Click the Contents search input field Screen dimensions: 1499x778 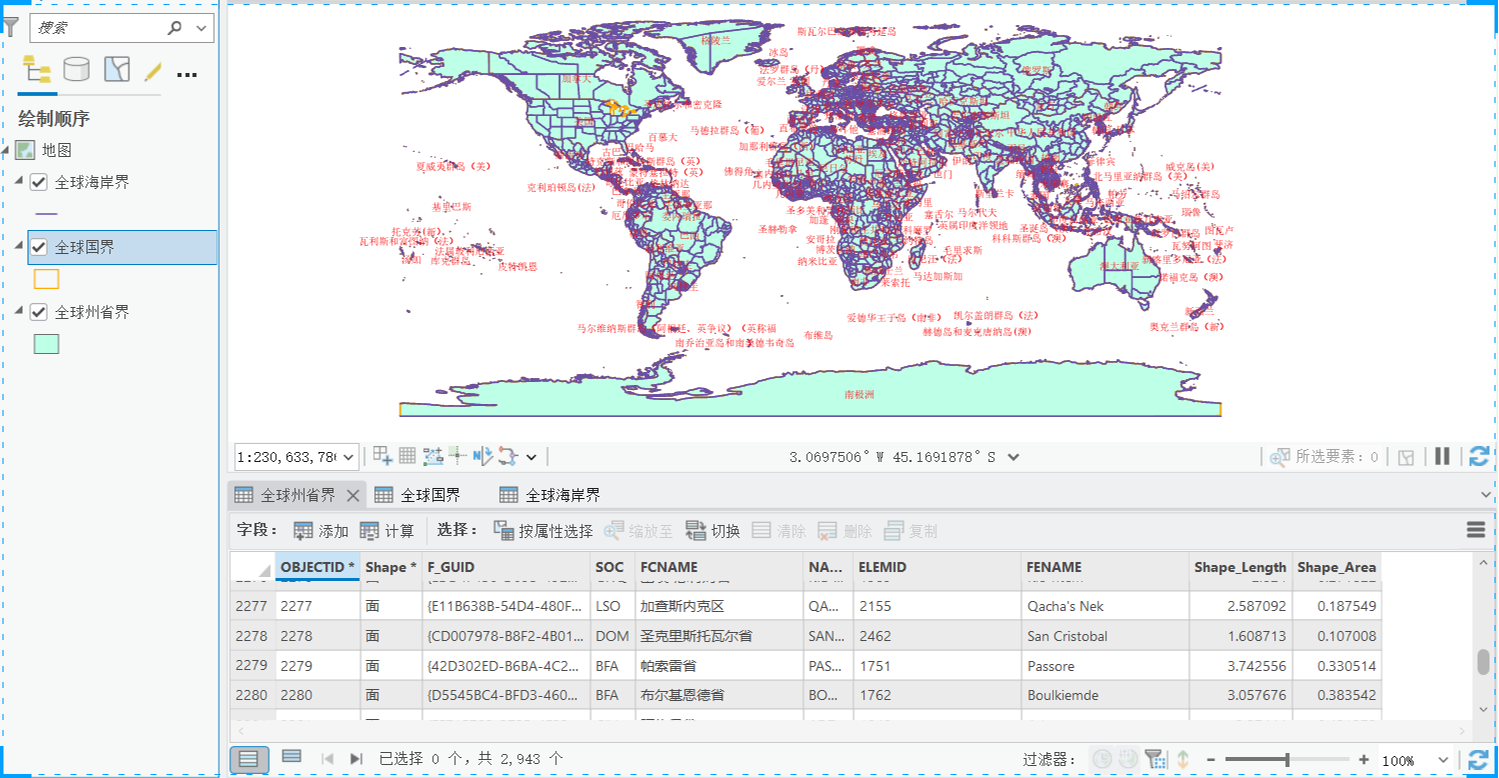click(x=98, y=28)
